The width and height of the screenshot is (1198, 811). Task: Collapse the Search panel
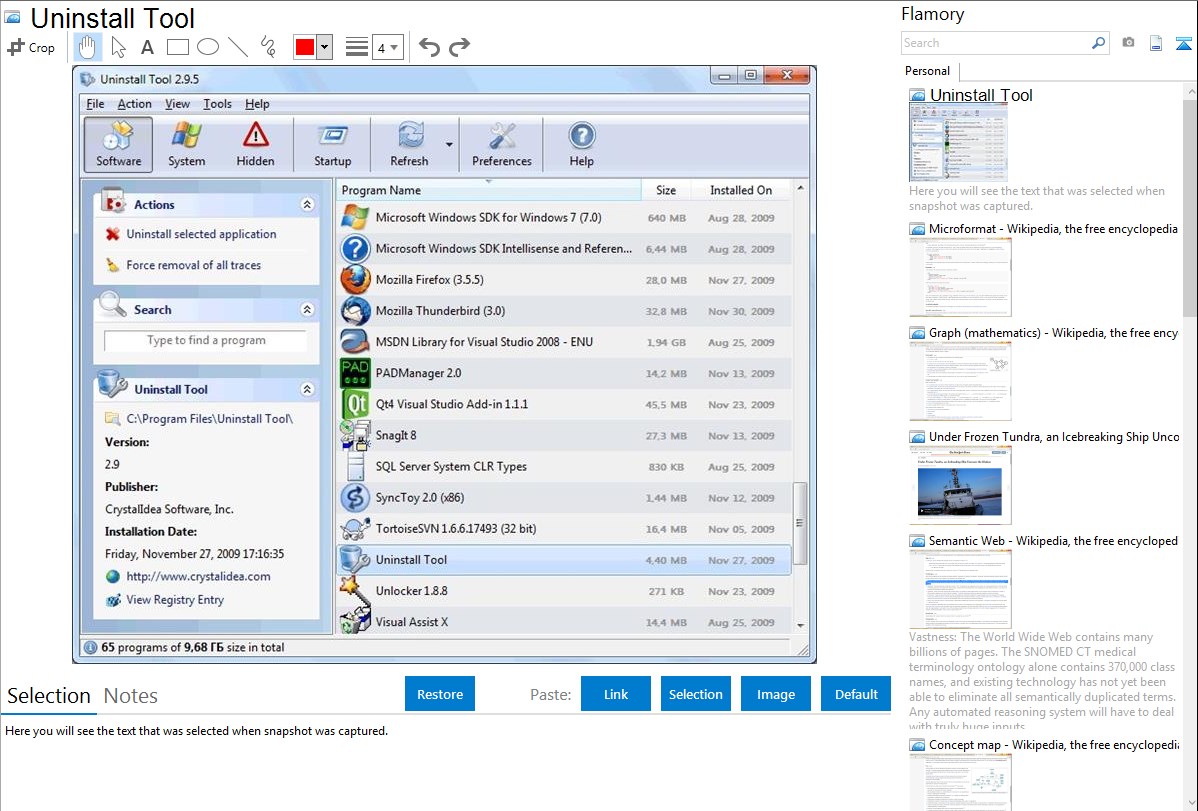307,310
